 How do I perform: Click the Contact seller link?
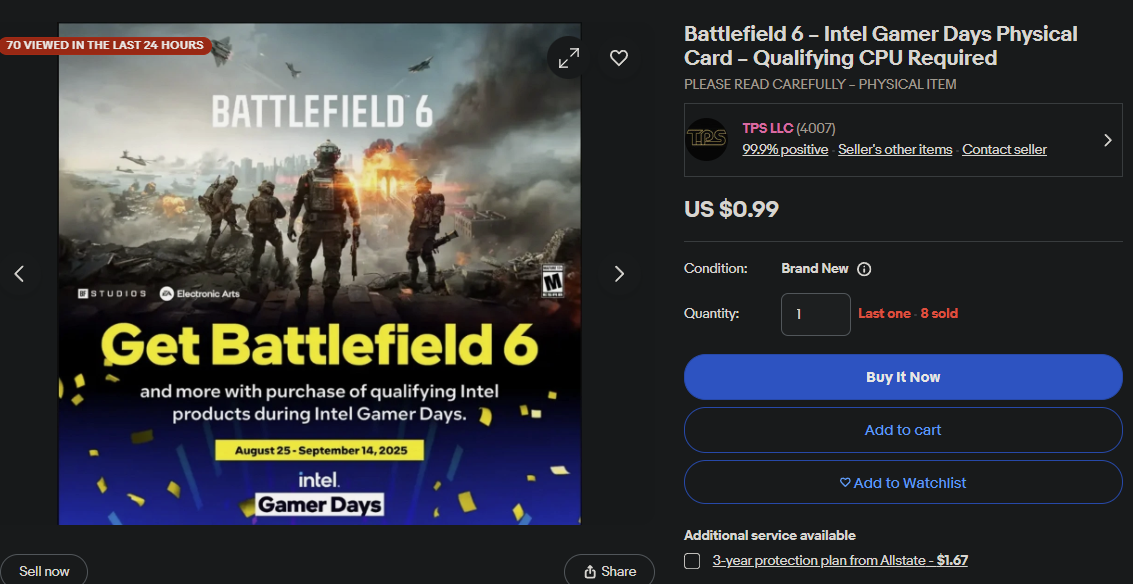click(x=1004, y=150)
